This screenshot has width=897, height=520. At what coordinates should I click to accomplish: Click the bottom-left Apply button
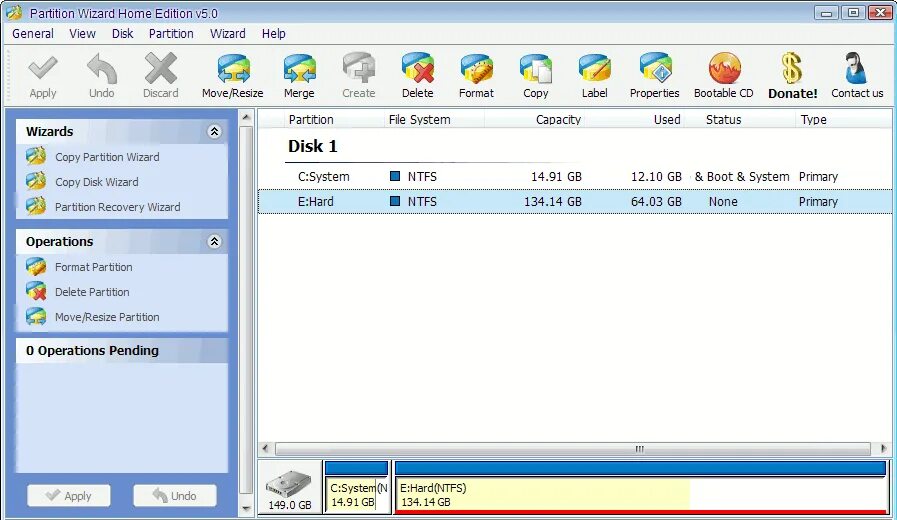click(x=69, y=495)
